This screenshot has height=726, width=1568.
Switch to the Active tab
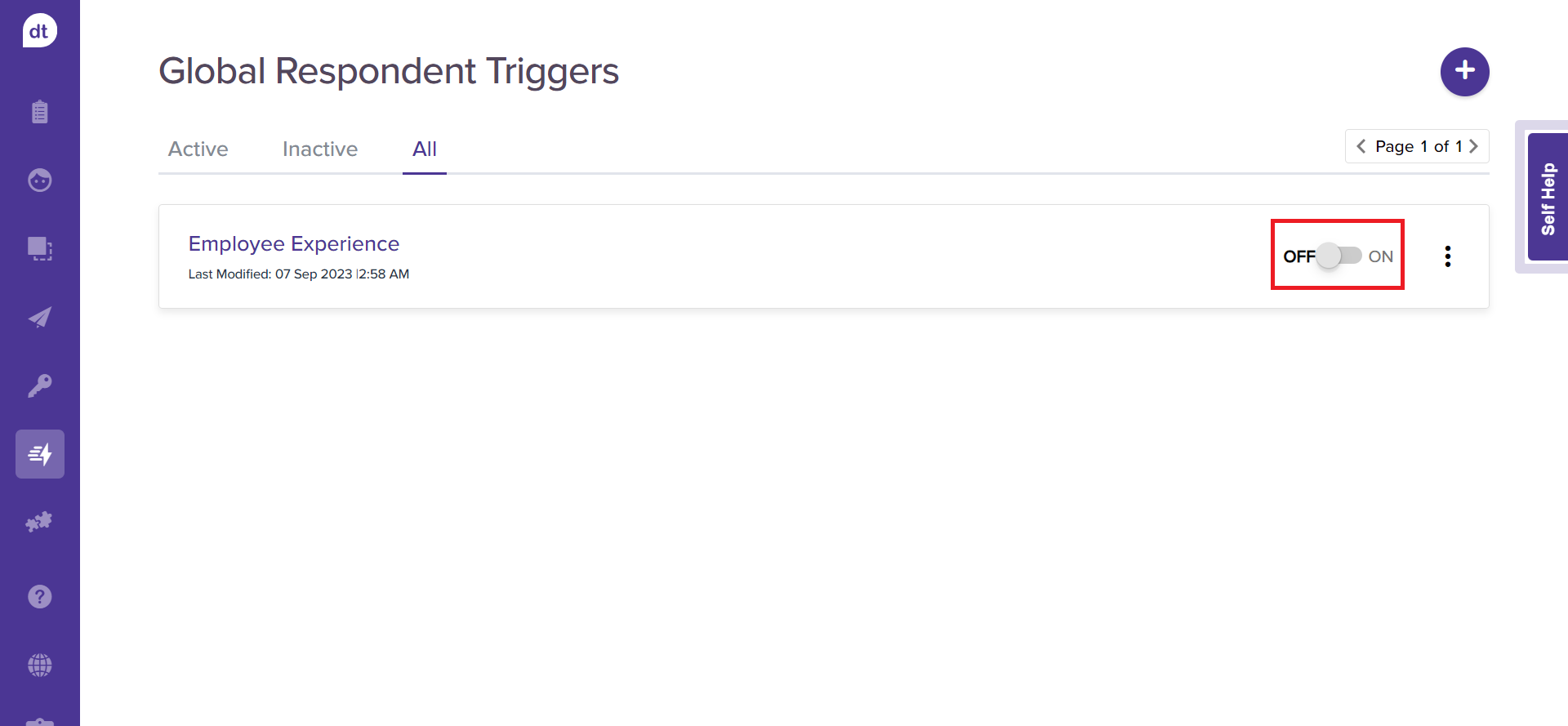(x=198, y=149)
